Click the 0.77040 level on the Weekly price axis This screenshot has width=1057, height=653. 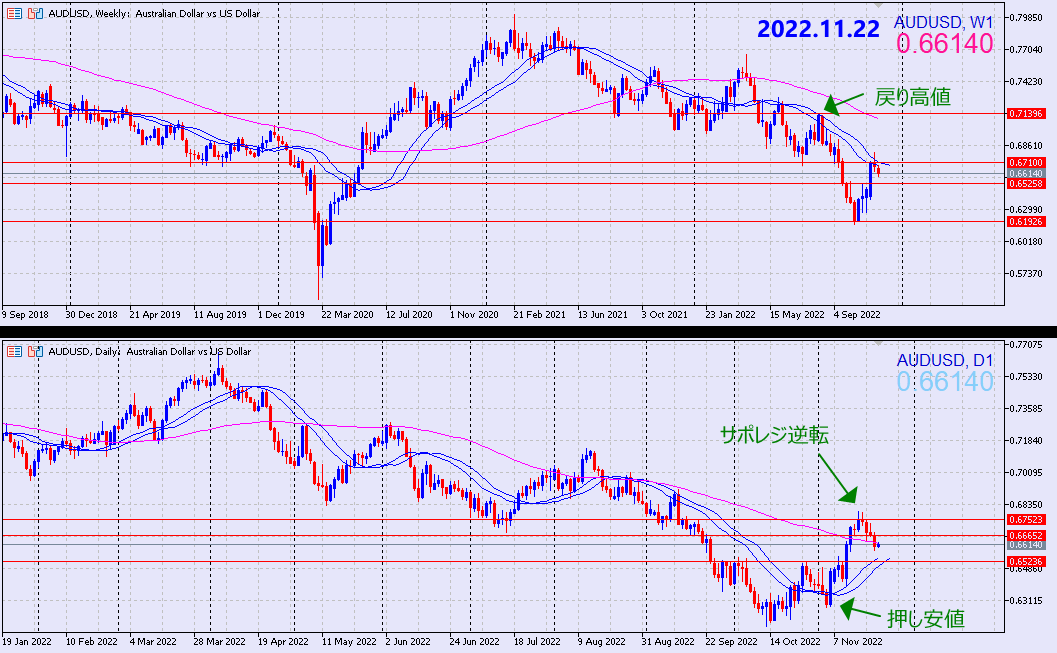[x=1025, y=49]
